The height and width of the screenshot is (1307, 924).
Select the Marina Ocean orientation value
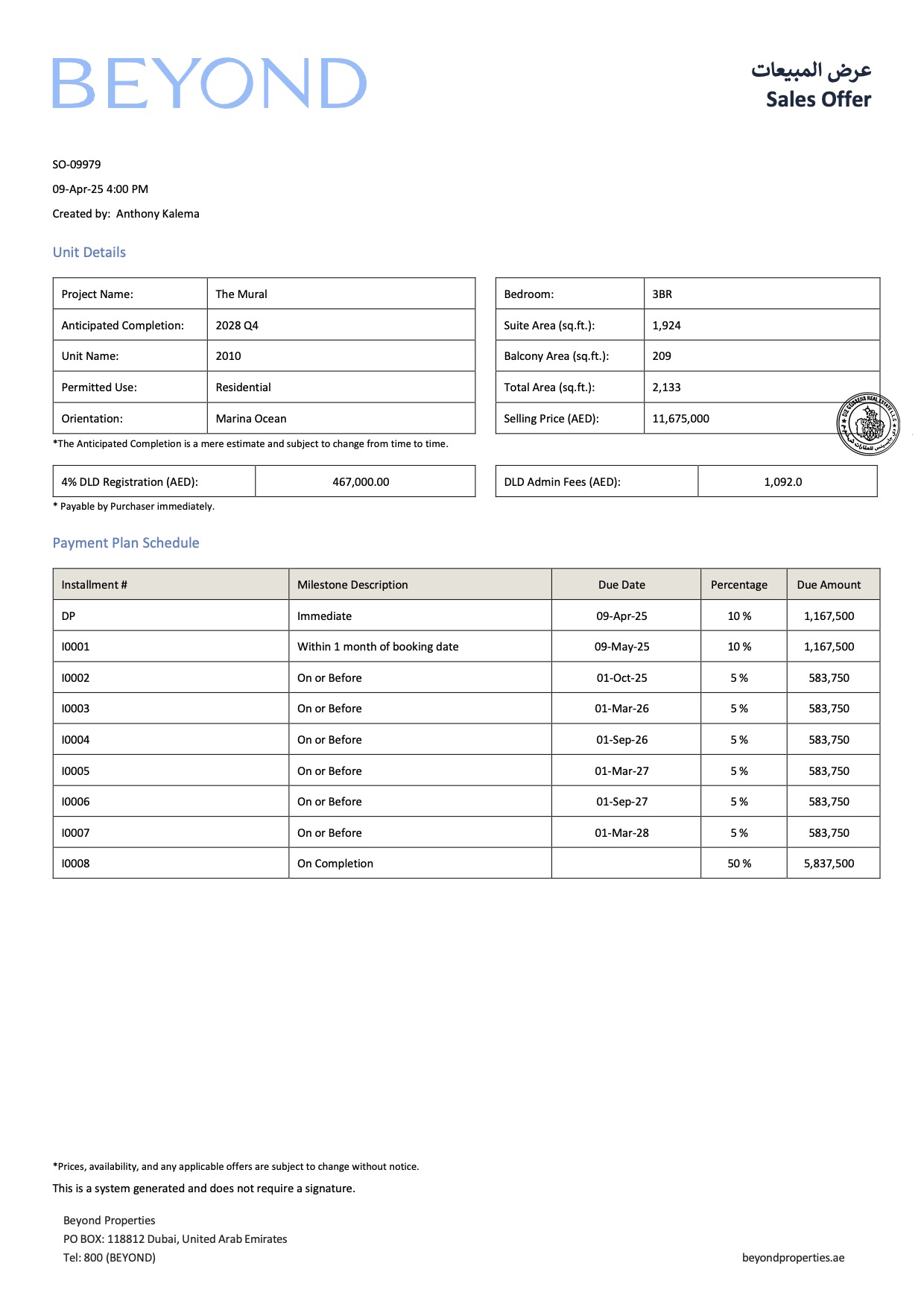pos(251,419)
